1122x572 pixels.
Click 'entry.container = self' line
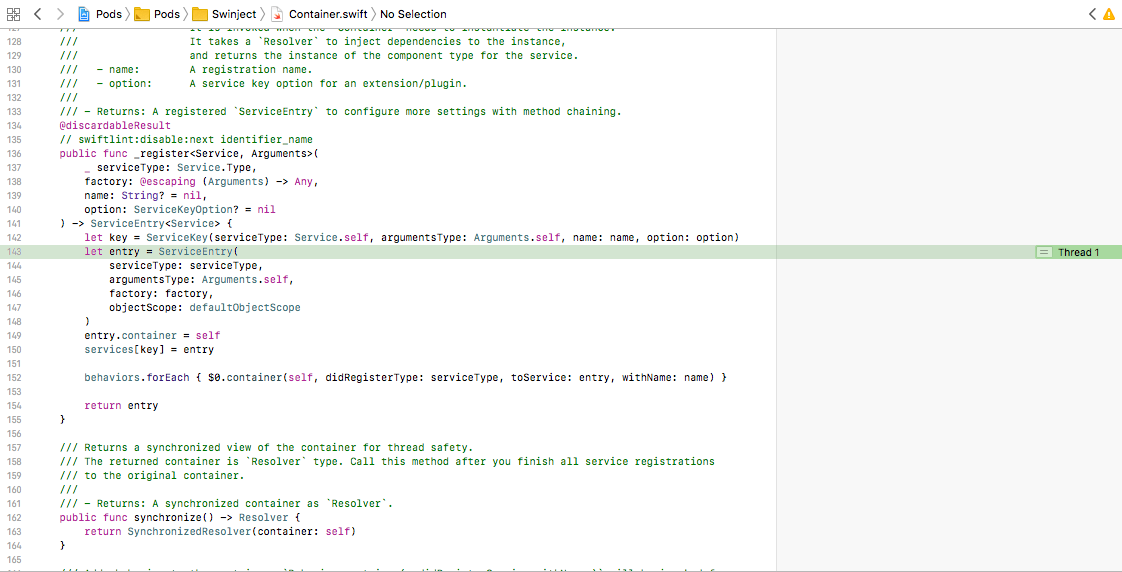[152, 336]
